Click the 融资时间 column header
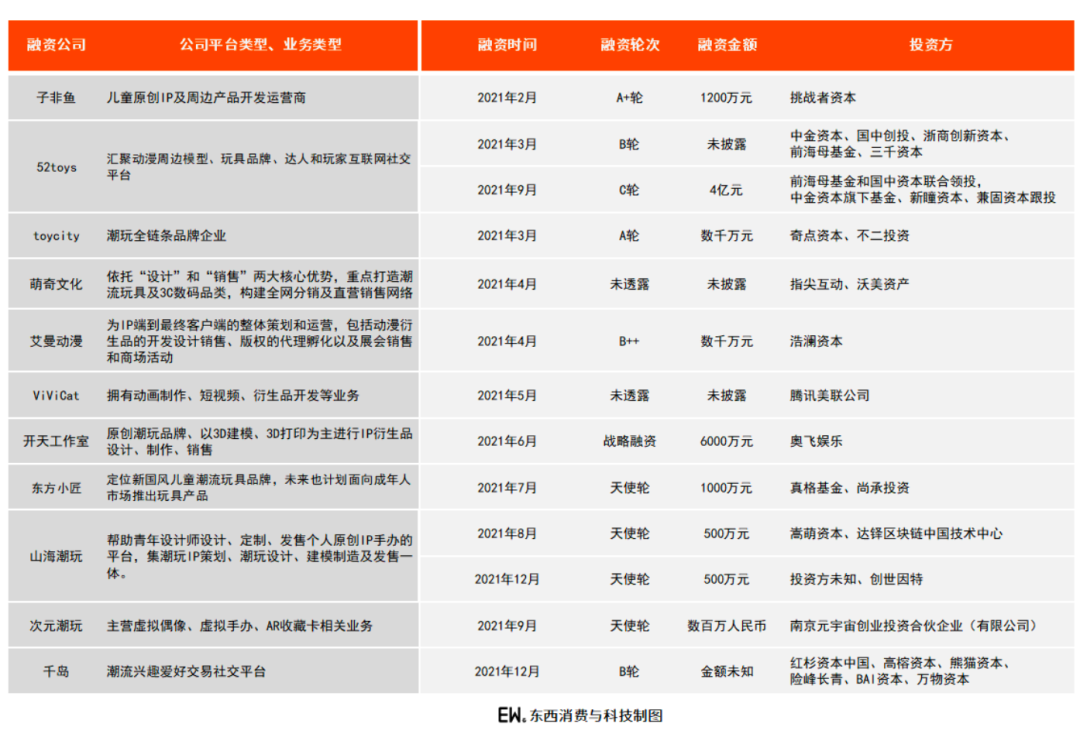This screenshot has height=734, width=1080. (x=507, y=45)
